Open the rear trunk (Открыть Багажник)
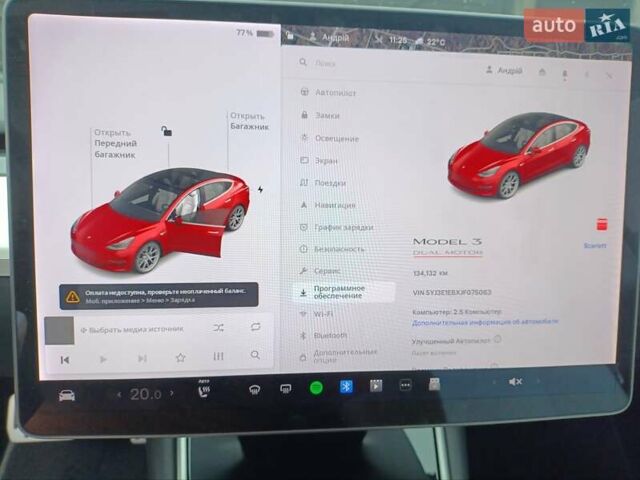The width and height of the screenshot is (640, 480). (x=249, y=121)
